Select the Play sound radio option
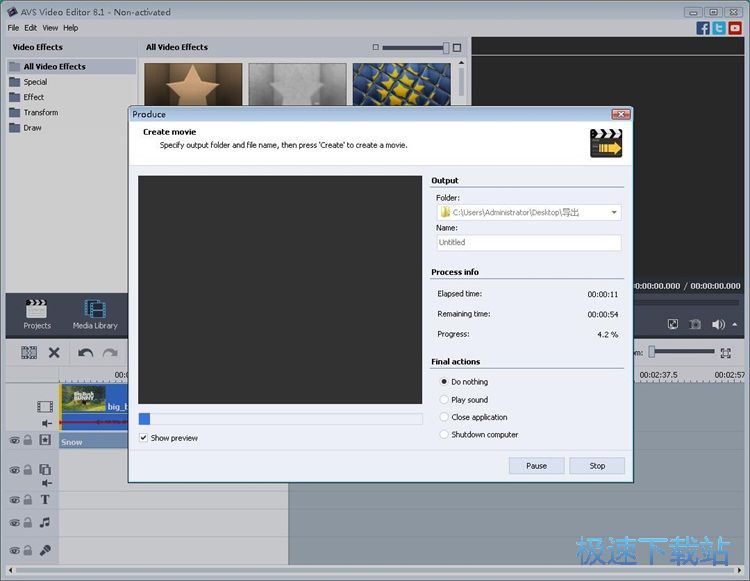This screenshot has width=750, height=581. (444, 399)
